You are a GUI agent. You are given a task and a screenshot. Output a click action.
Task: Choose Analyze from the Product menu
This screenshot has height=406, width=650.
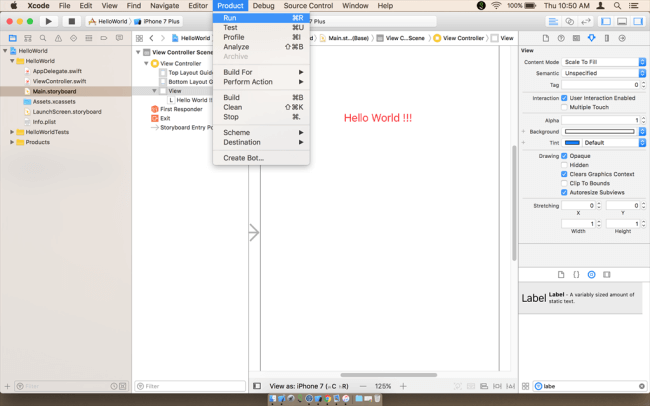(261, 47)
